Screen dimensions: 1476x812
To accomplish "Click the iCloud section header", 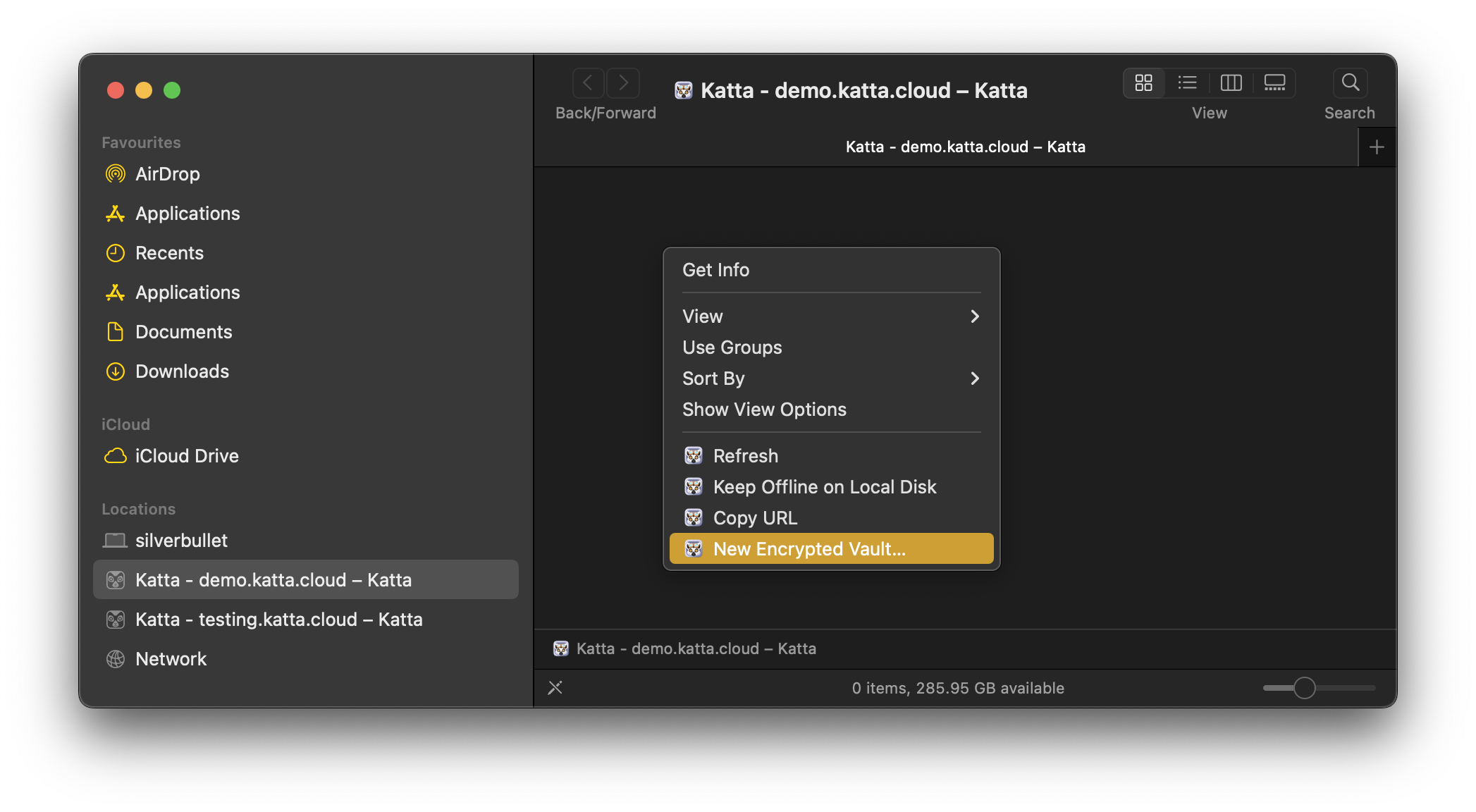I will tap(125, 424).
